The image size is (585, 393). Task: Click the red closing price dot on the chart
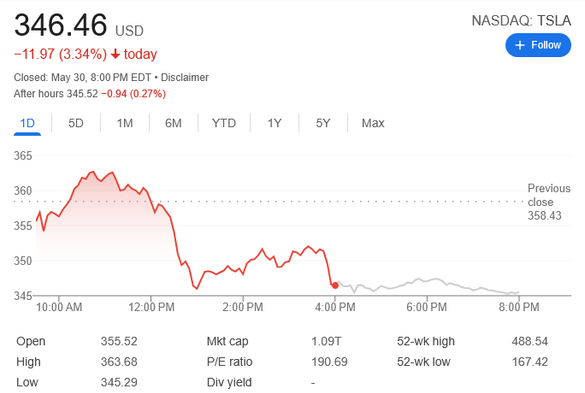point(335,286)
